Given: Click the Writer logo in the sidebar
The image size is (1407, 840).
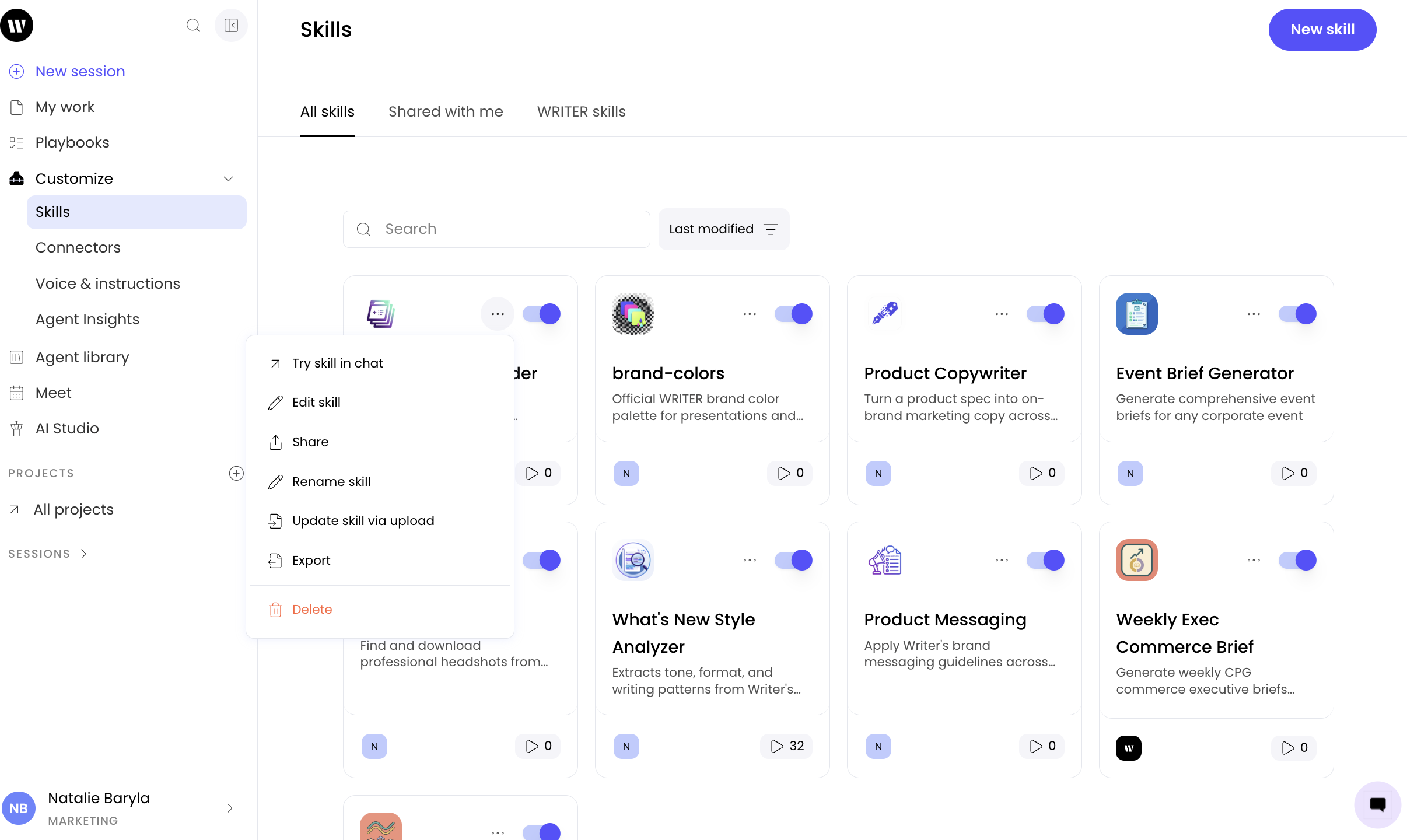Looking at the screenshot, I should (x=17, y=26).
